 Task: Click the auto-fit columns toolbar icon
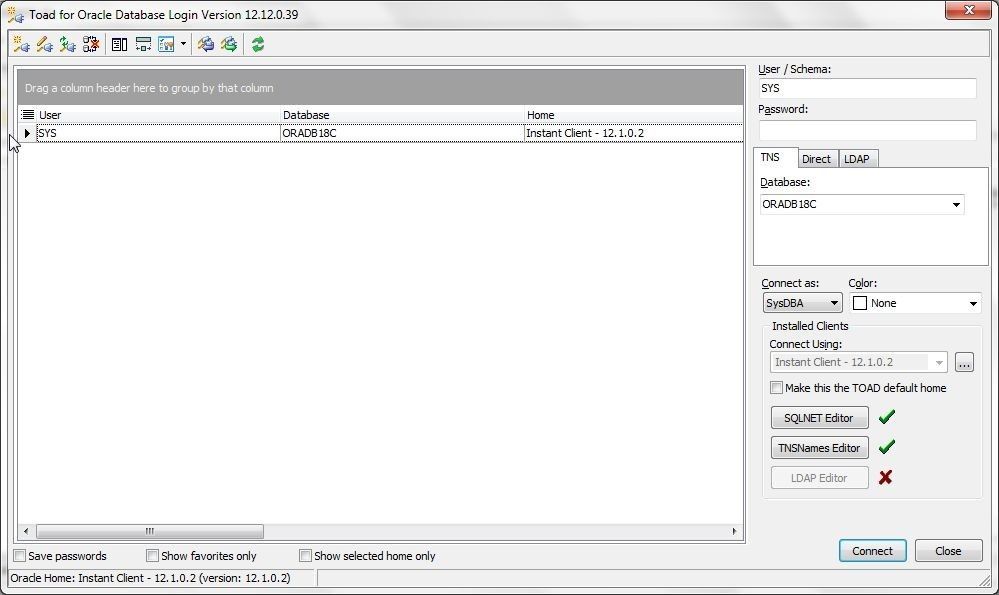pyautogui.click(x=143, y=44)
